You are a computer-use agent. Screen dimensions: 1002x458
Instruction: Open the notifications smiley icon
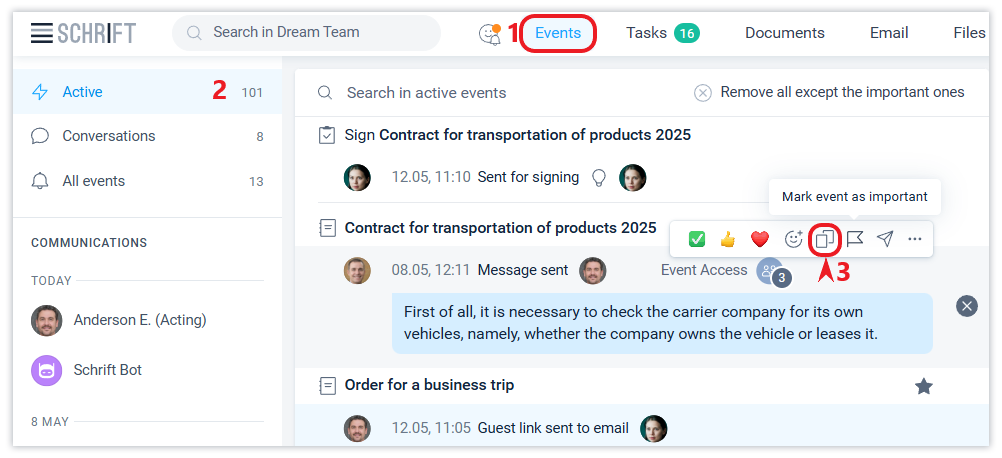(489, 34)
